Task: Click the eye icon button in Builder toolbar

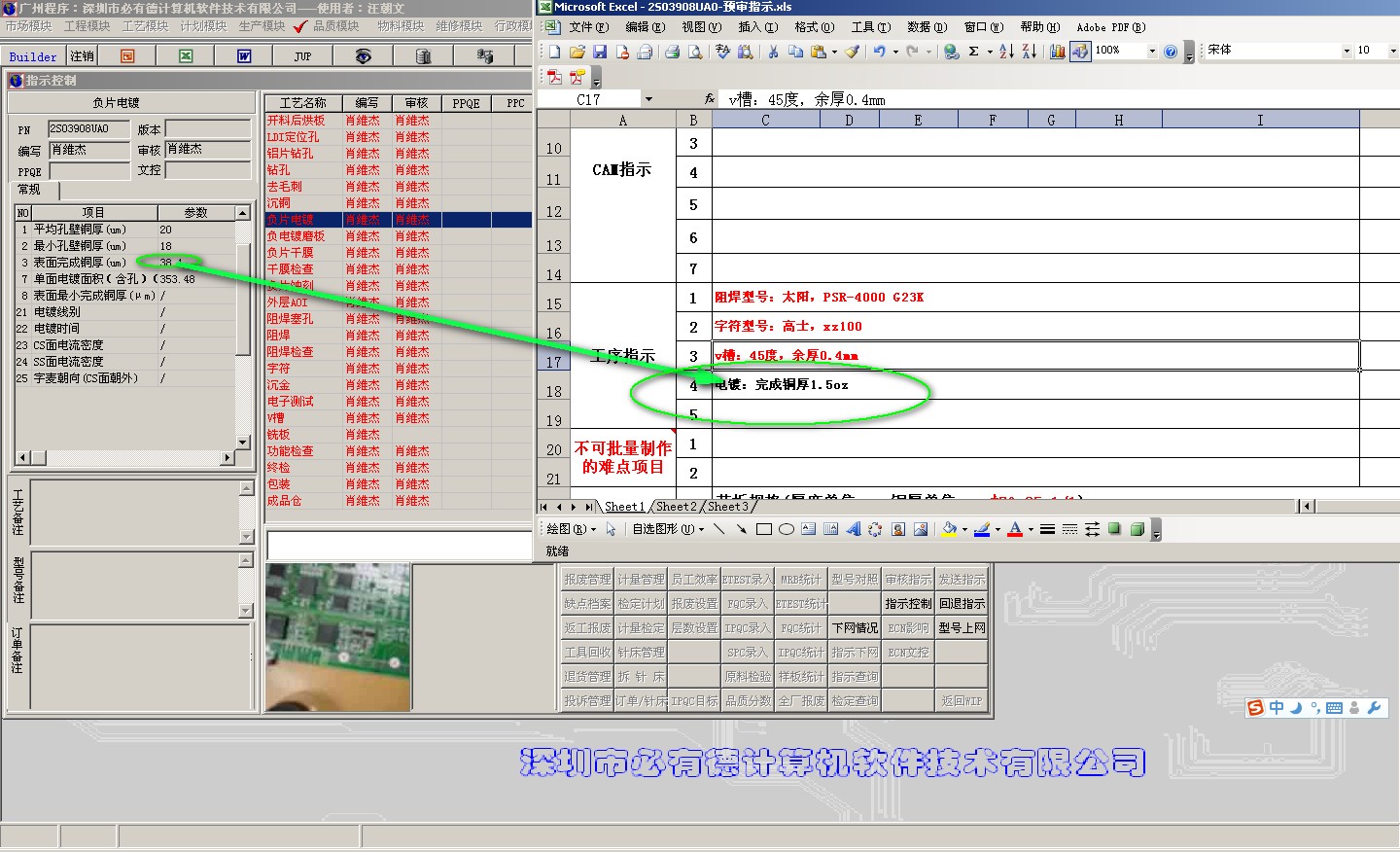Action: pos(363,56)
